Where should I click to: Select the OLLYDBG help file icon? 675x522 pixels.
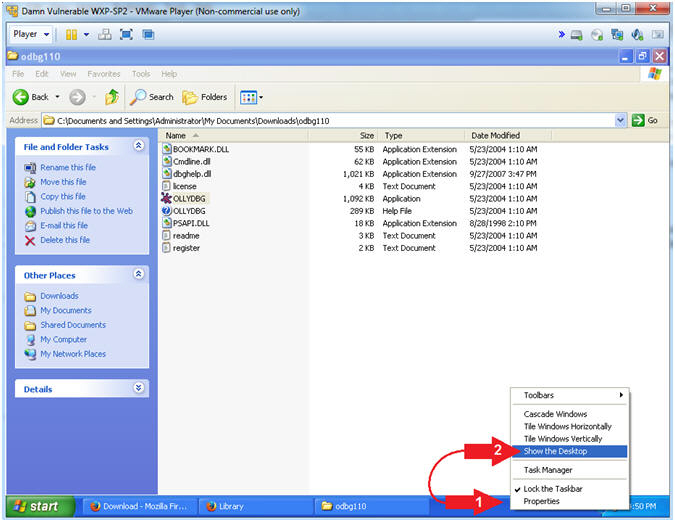tap(167, 211)
